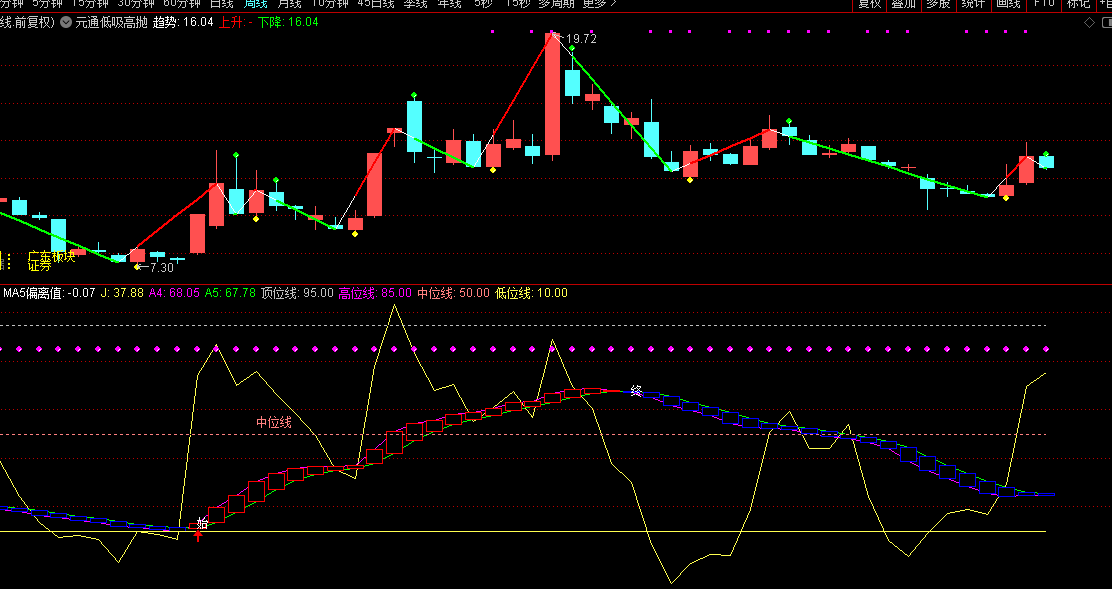Expand the 更多 > period list
The width and height of the screenshot is (1112, 589).
click(599, 4)
